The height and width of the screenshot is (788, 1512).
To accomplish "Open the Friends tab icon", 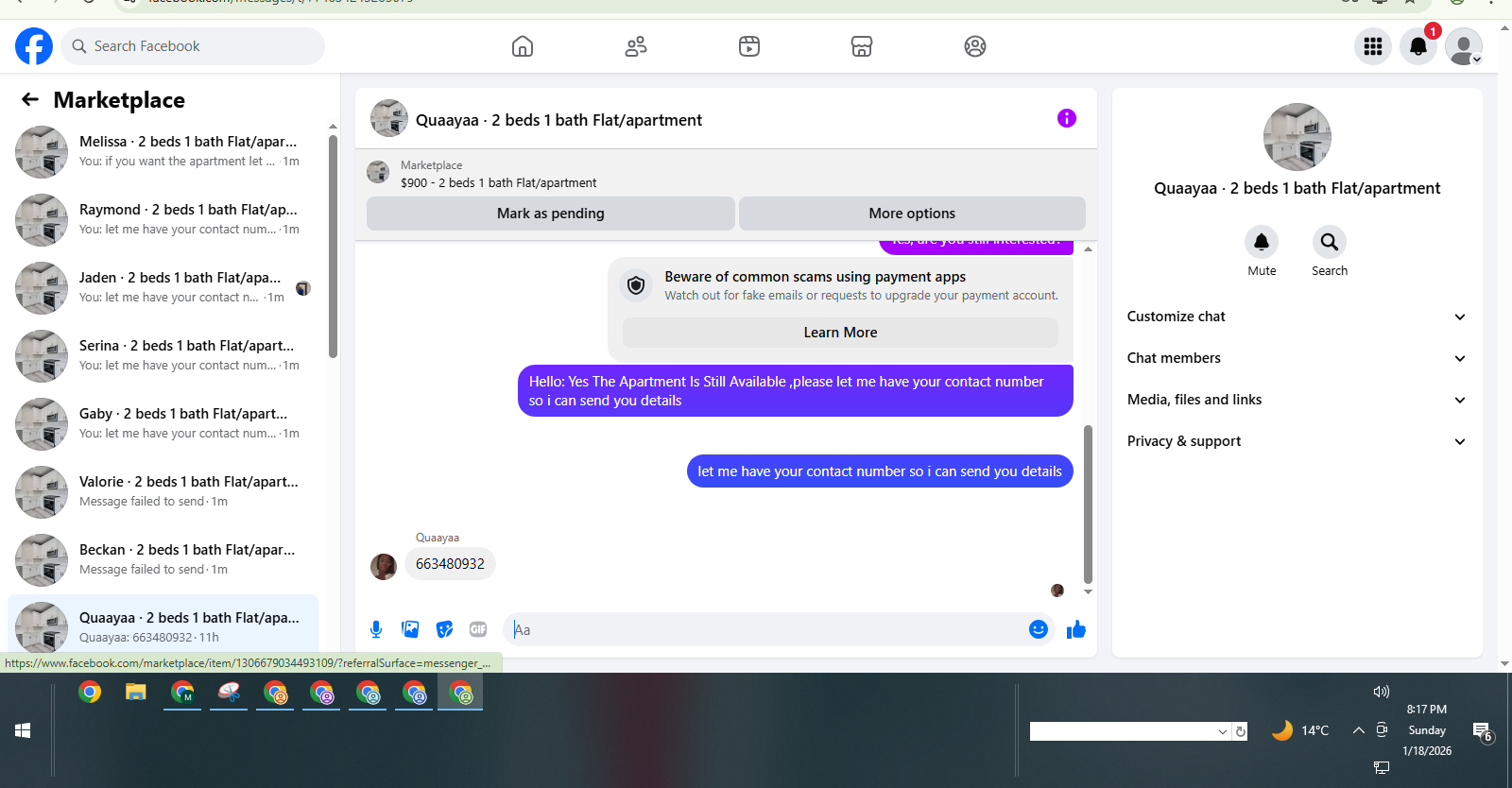I will coord(636,46).
